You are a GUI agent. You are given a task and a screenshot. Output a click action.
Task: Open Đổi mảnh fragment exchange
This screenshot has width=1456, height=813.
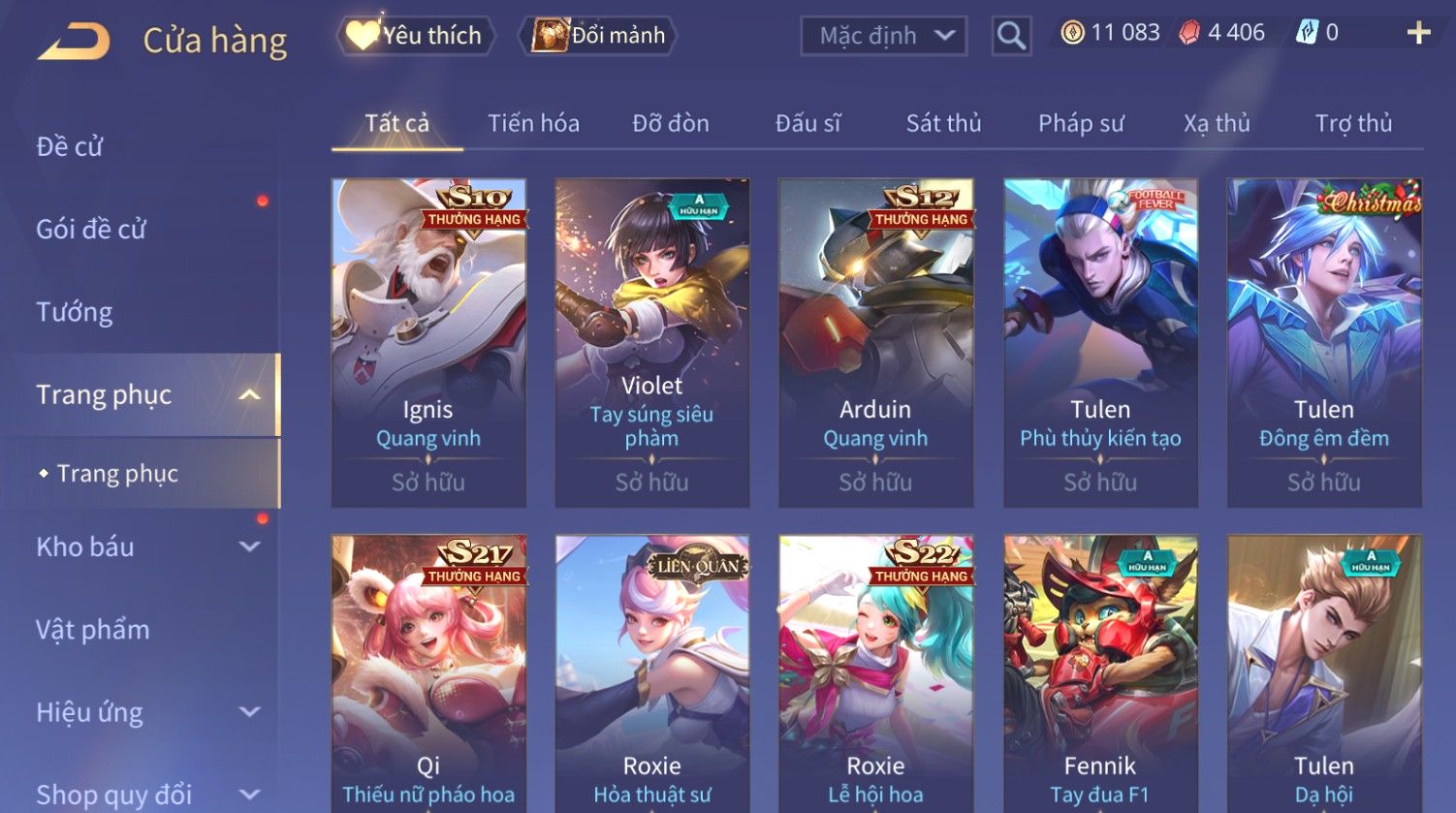click(x=598, y=36)
